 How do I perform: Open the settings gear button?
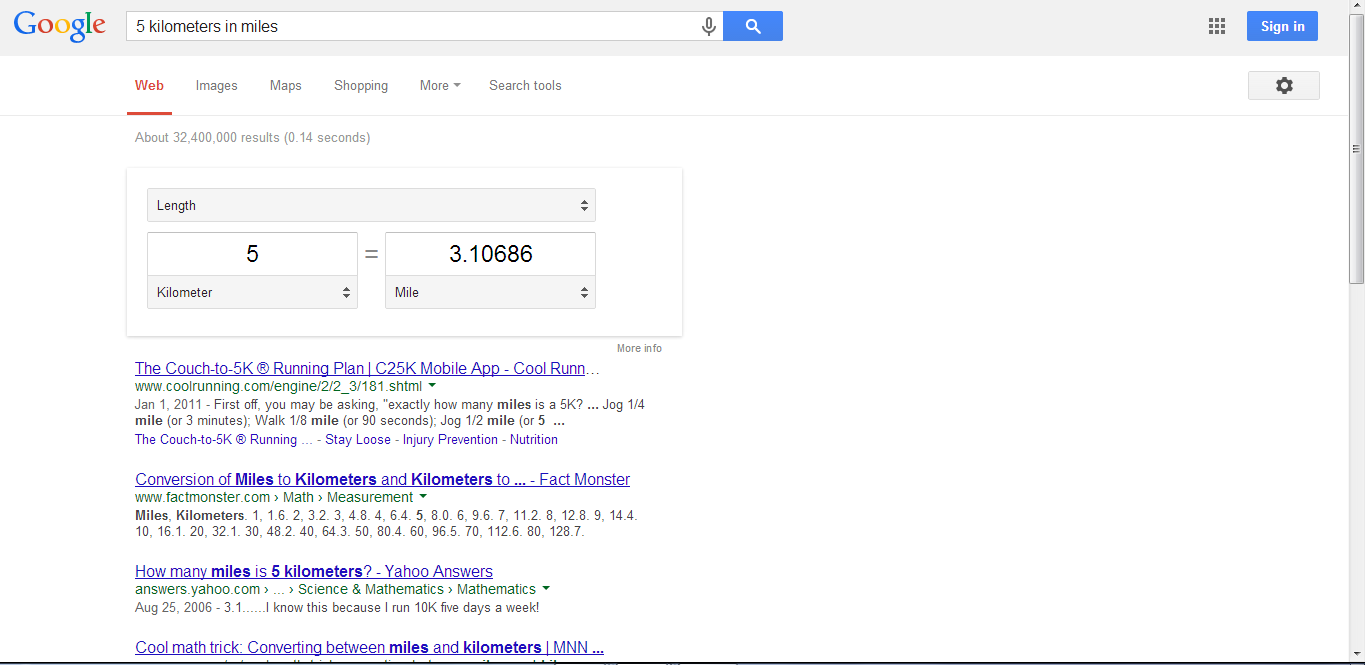pos(1284,86)
